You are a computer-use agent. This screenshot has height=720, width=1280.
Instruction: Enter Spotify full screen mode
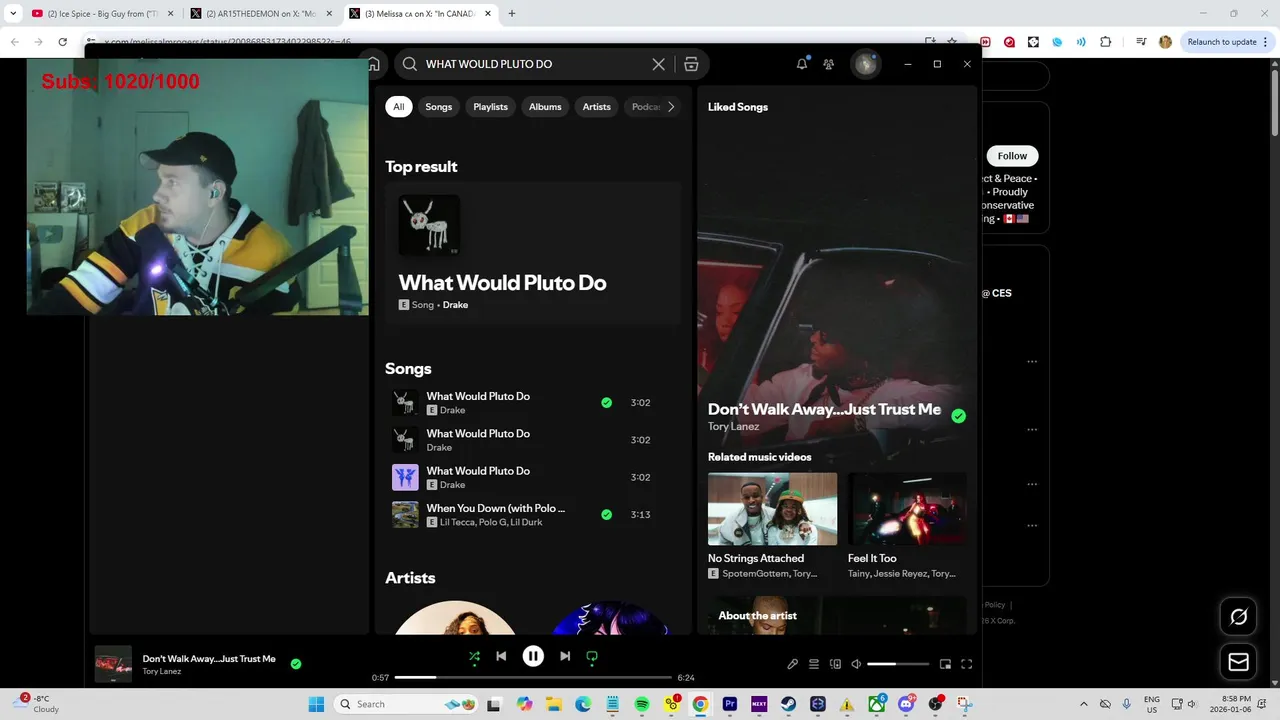click(x=967, y=664)
